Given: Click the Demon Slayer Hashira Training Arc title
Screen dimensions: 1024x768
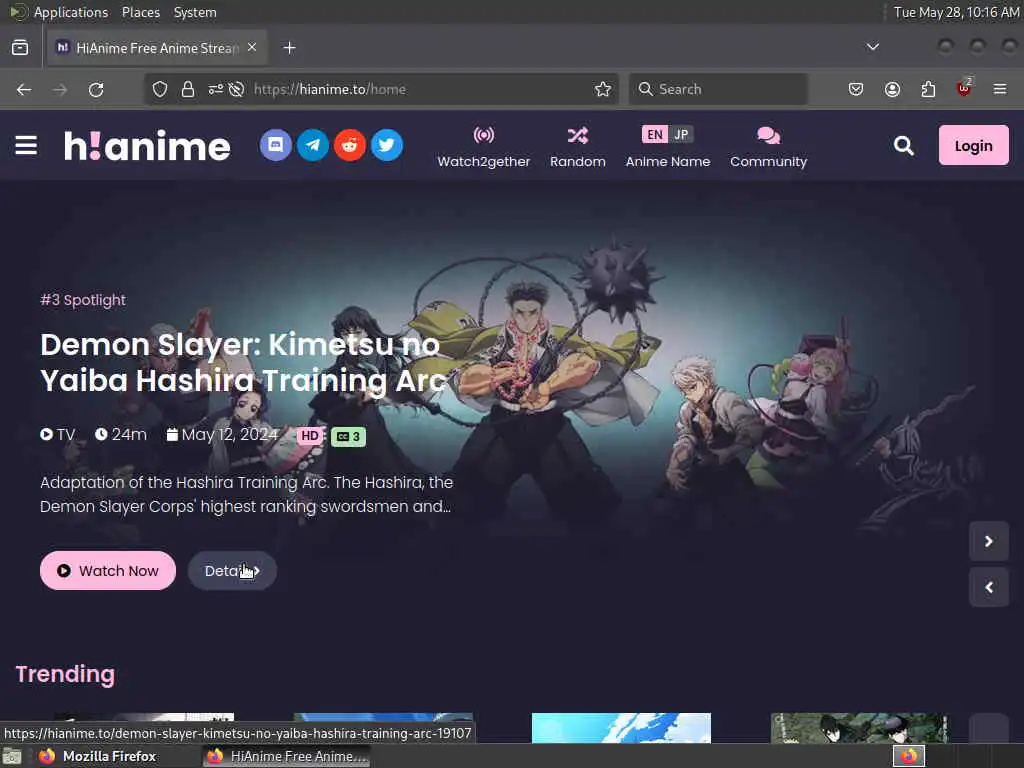Looking at the screenshot, I should pos(243,362).
